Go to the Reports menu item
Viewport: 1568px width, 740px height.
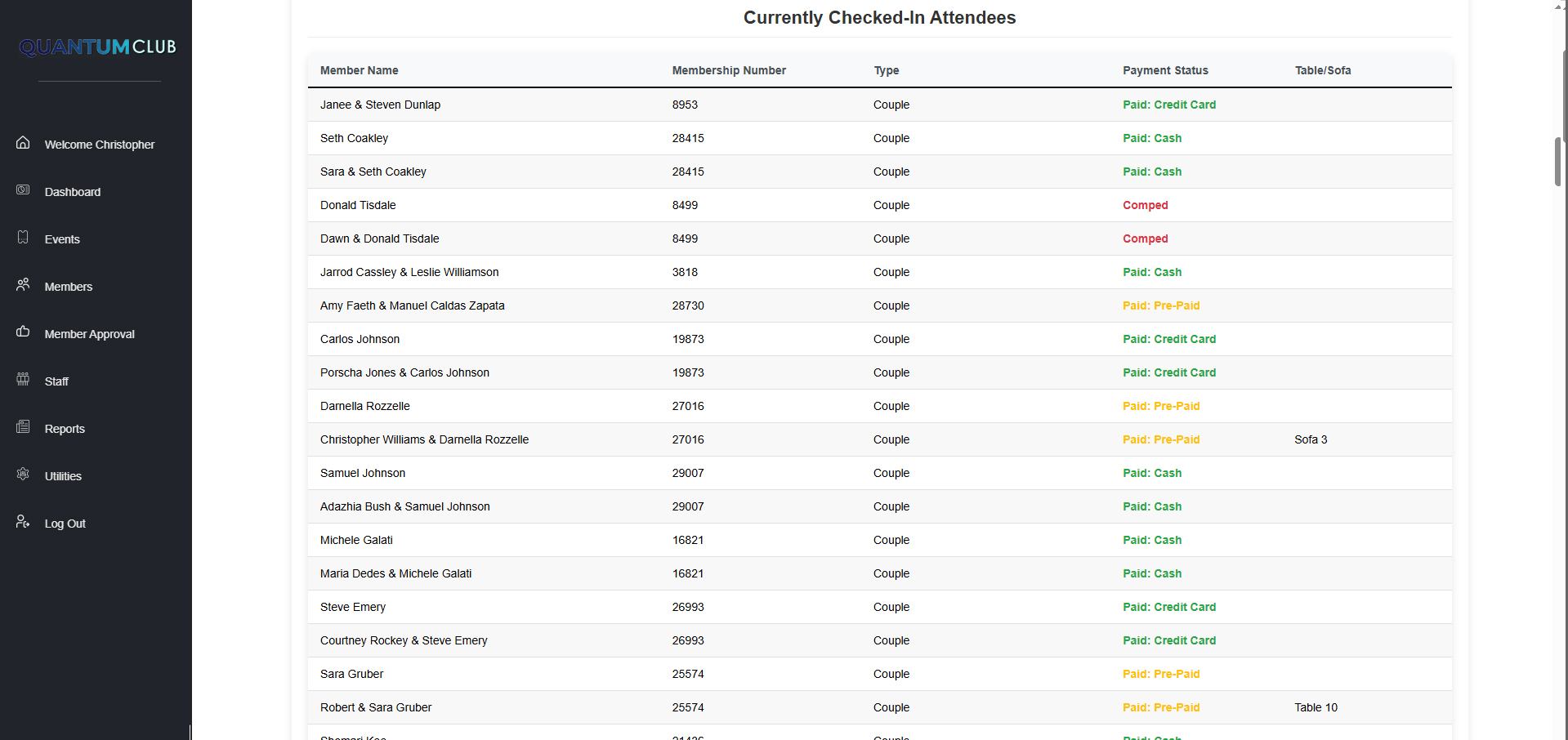pos(65,429)
